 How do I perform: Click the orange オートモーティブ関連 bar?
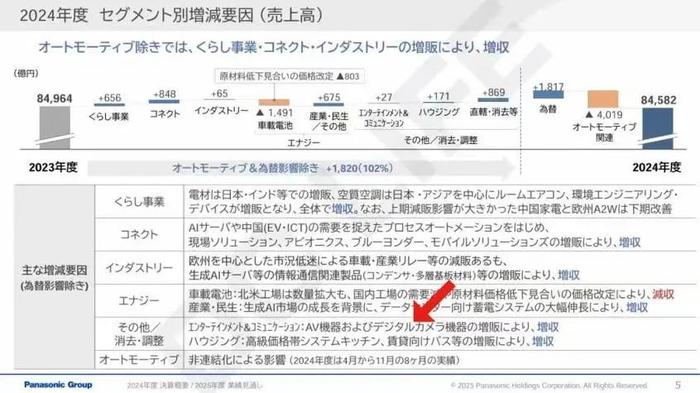pyautogui.click(x=603, y=99)
